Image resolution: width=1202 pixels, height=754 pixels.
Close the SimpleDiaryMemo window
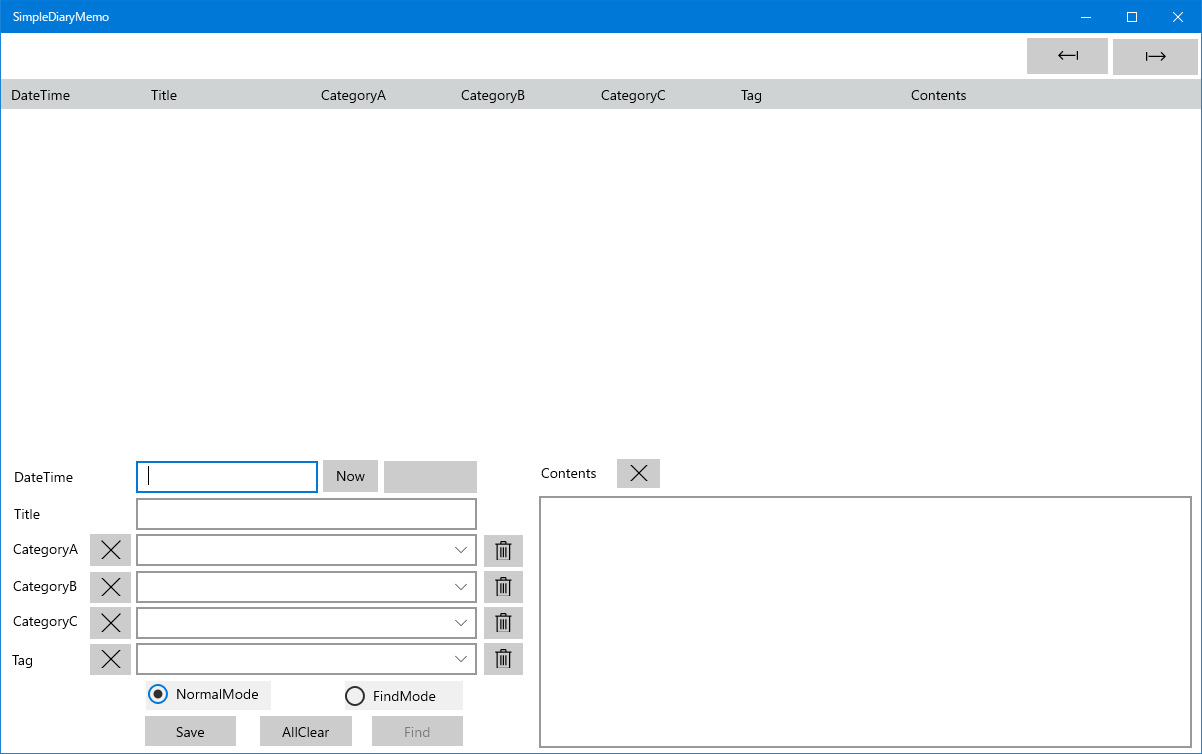coord(1178,17)
